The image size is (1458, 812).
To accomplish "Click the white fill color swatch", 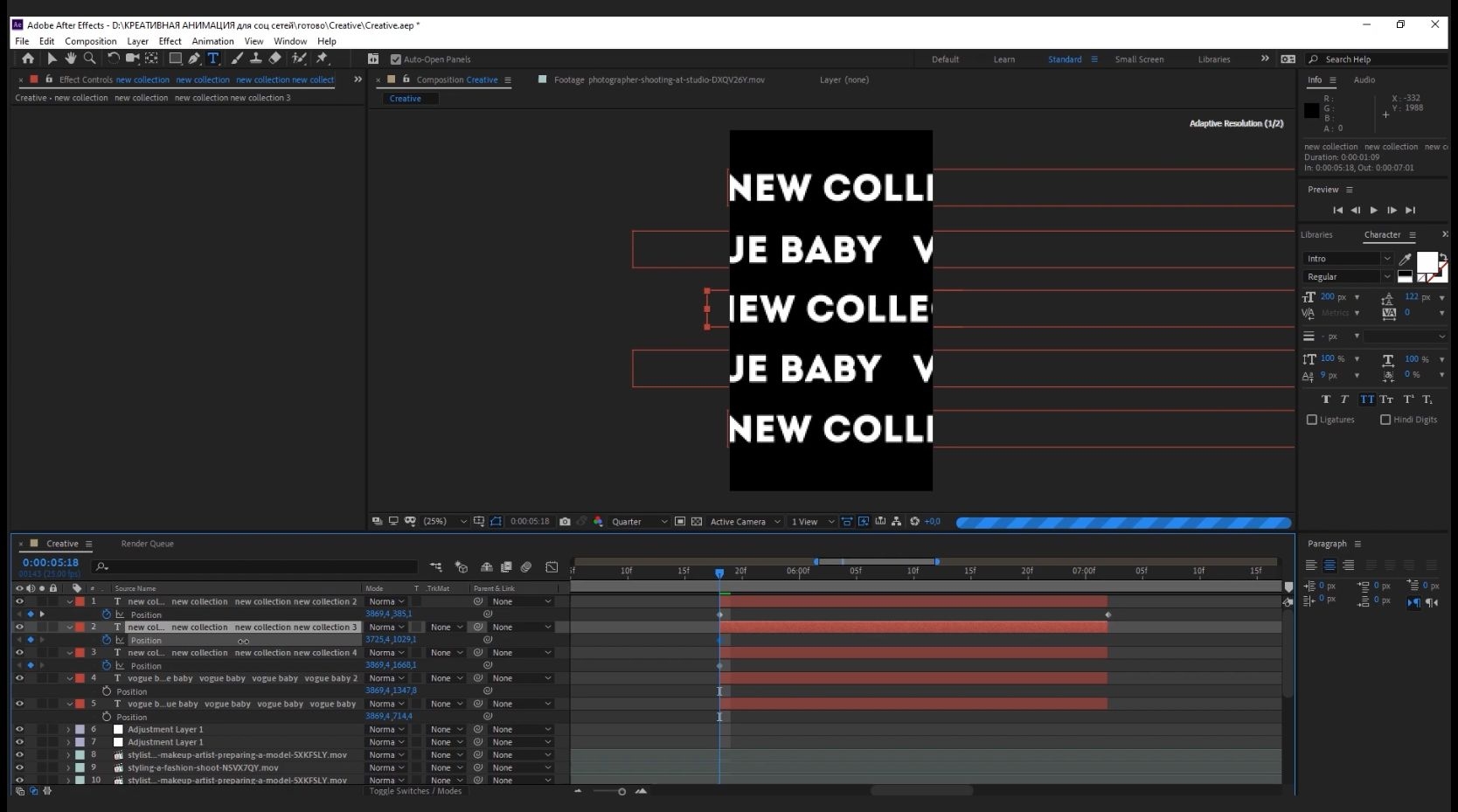I will 1427,261.
